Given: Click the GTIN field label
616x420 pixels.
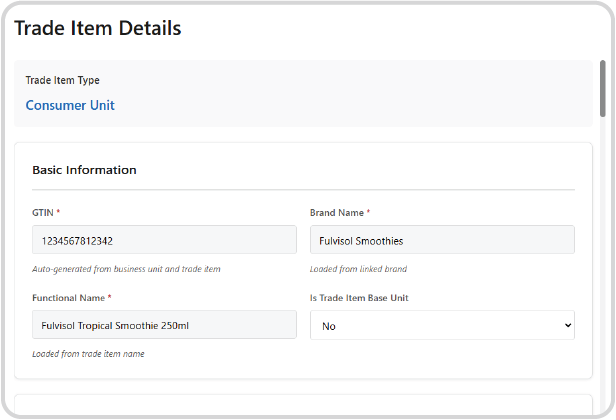Looking at the screenshot, I should (x=45, y=213).
